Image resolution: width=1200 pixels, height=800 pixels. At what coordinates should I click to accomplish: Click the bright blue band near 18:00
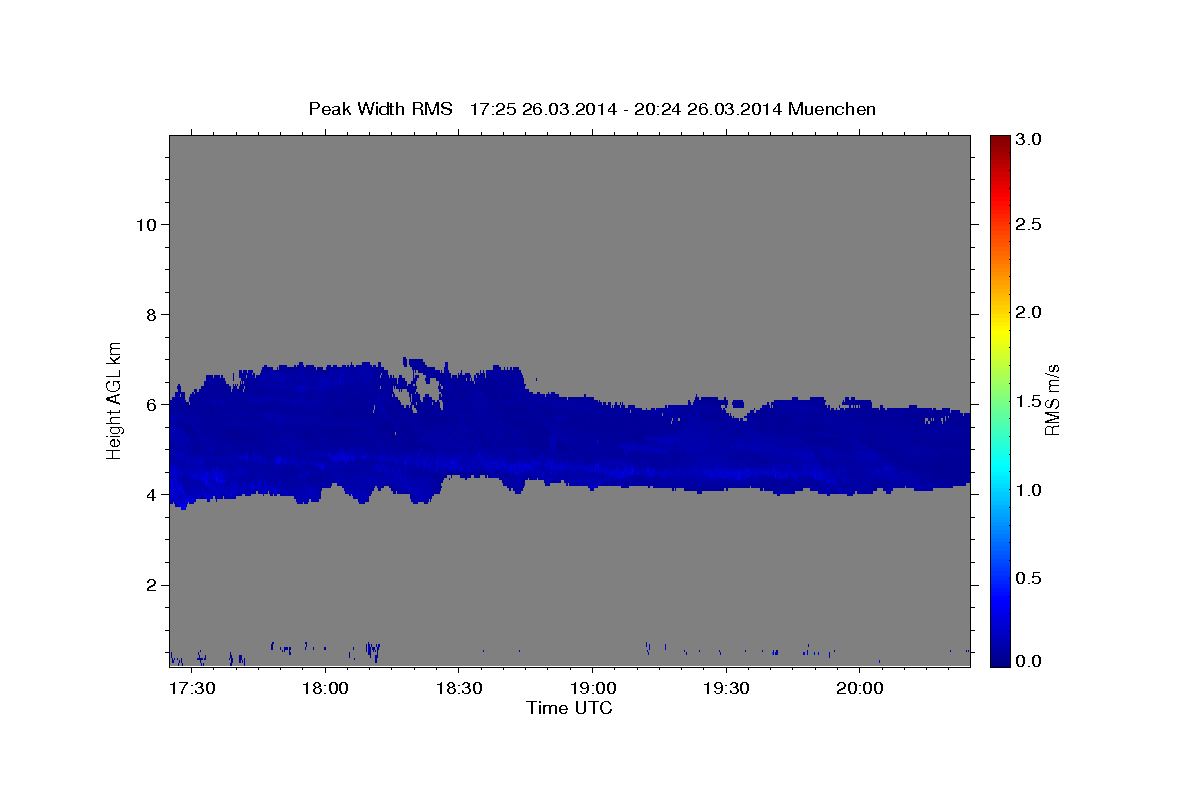coord(325,460)
